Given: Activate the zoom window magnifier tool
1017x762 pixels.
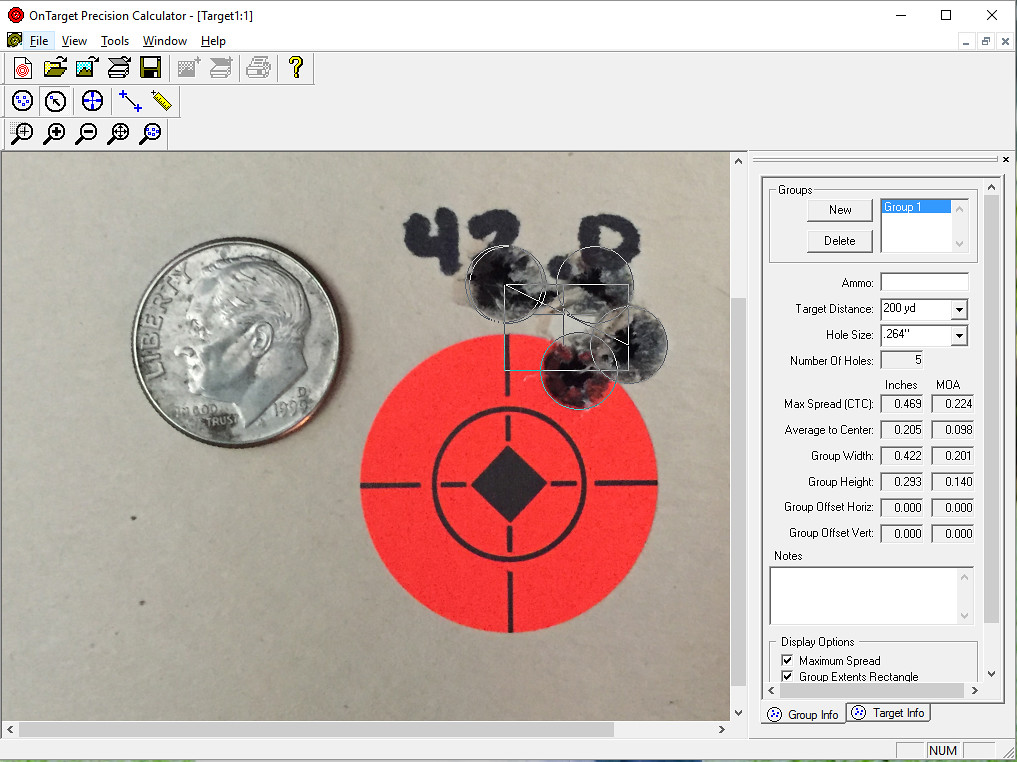Looking at the screenshot, I should coord(22,134).
